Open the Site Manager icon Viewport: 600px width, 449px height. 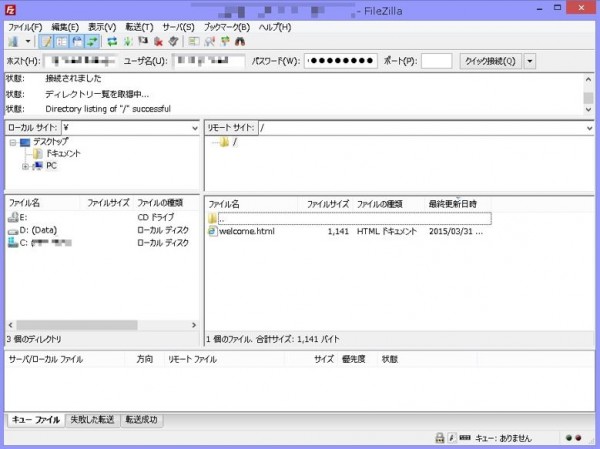13,41
